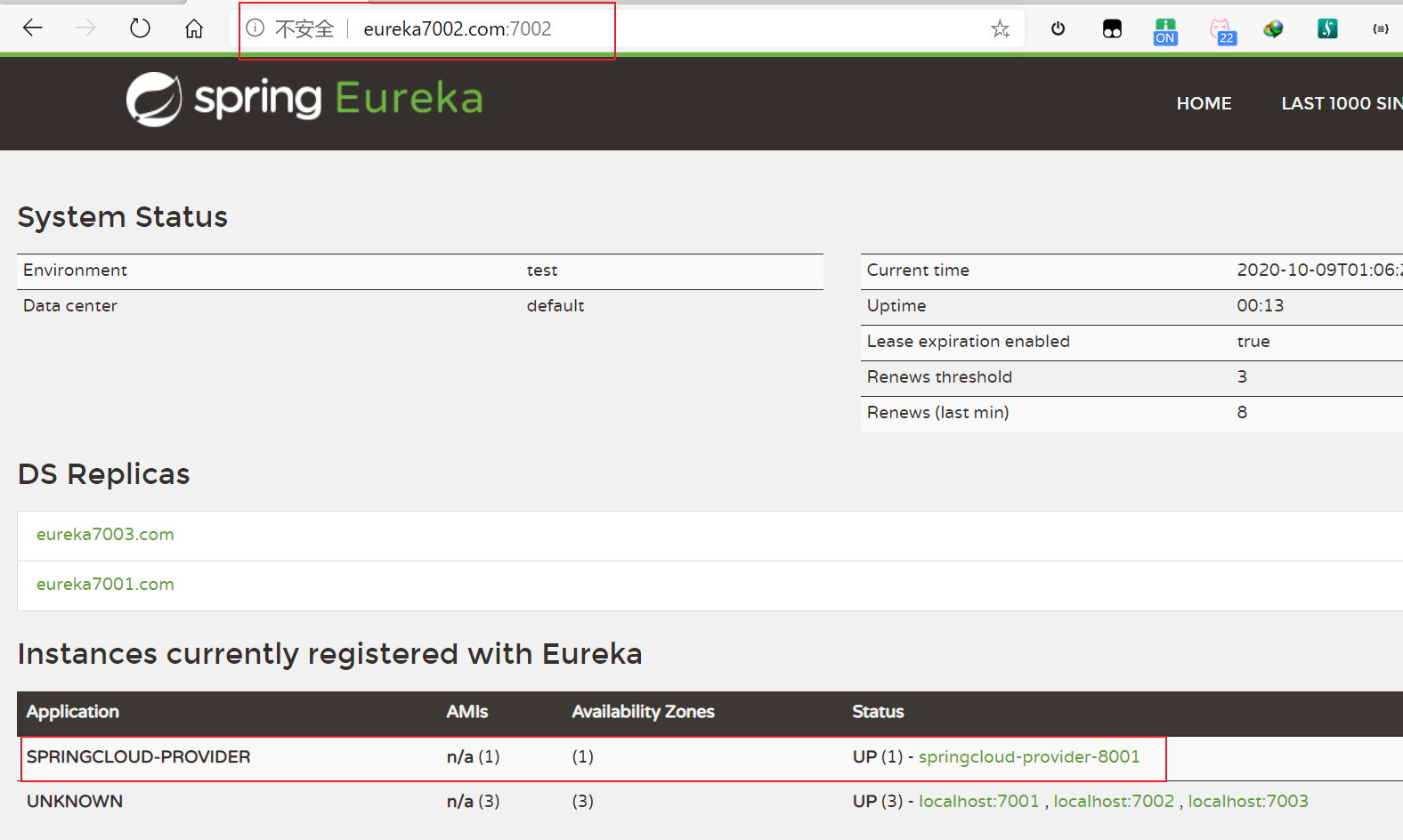Open the eureka7003.com replica link
The width and height of the screenshot is (1403, 840).
105,535
